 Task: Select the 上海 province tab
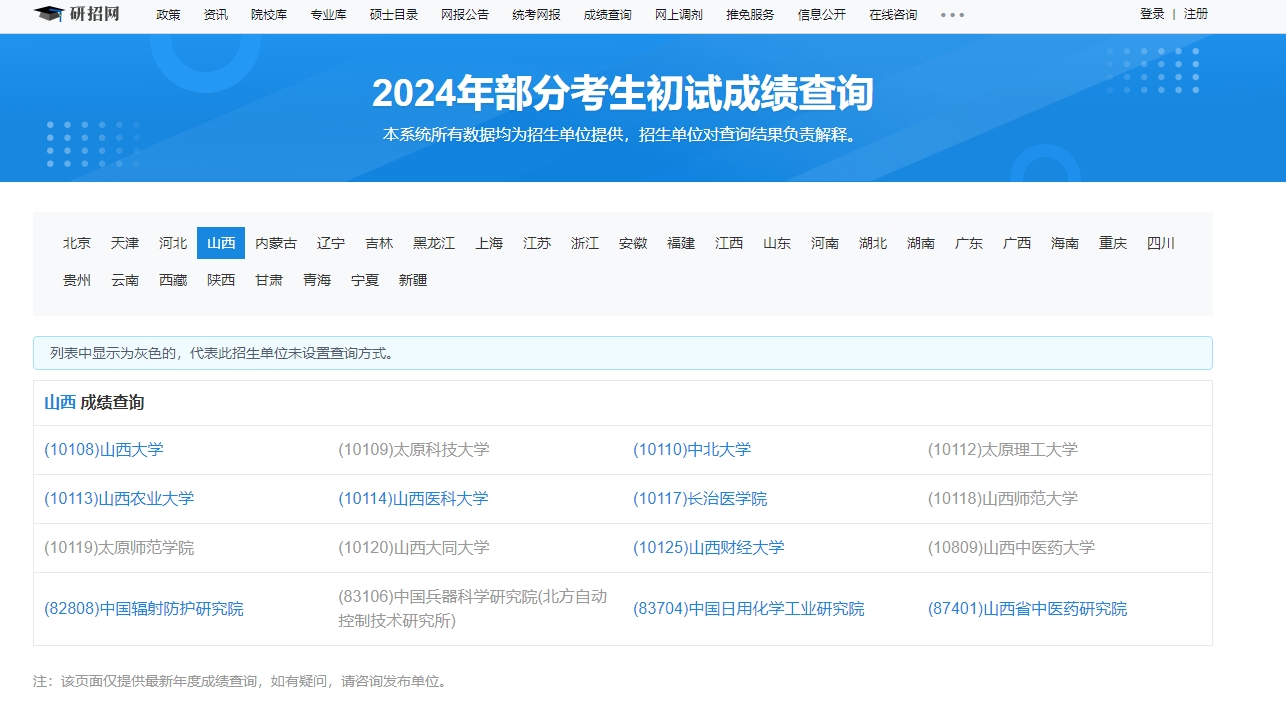coord(489,243)
